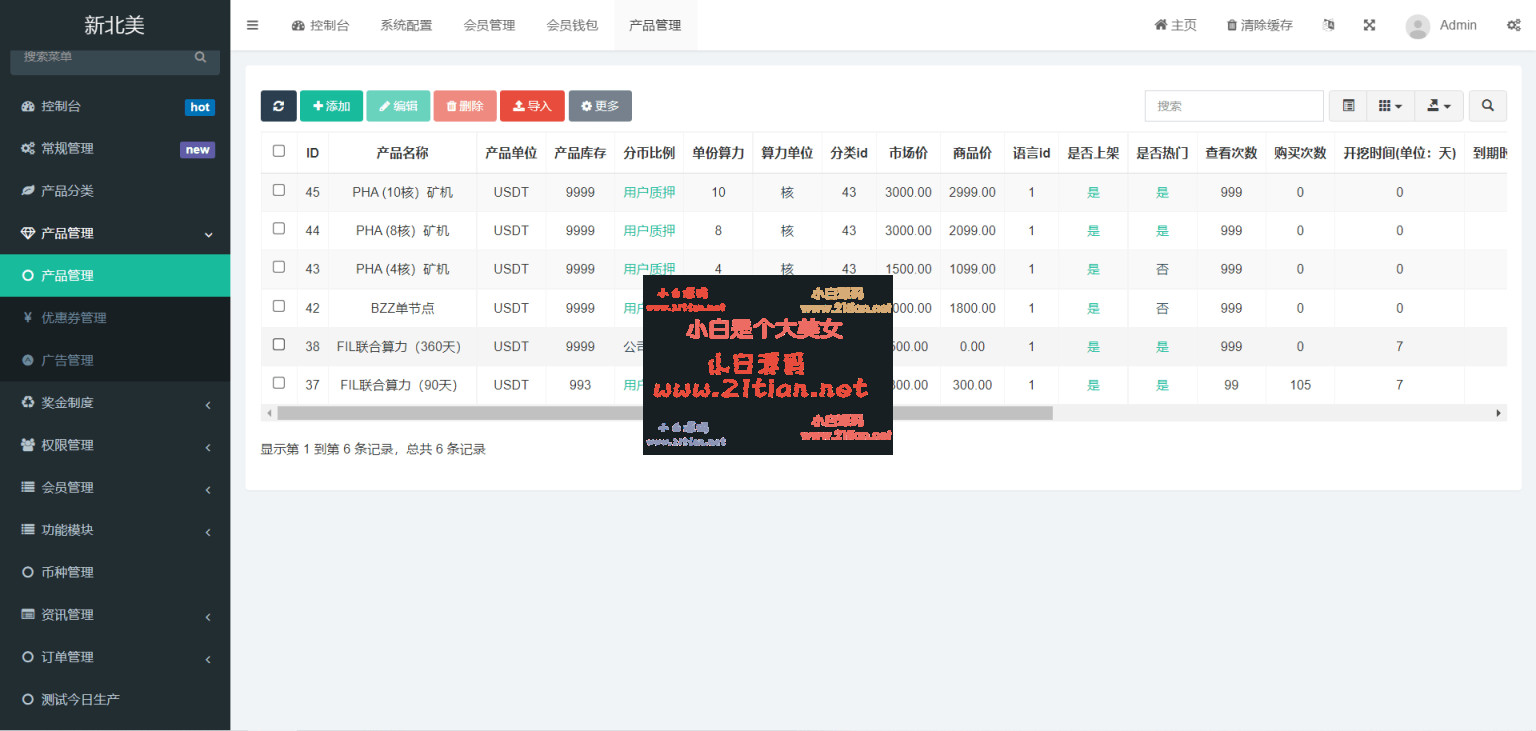Click the search magnifier button beside table tools
The image size is (1536, 731).
(x=1488, y=106)
